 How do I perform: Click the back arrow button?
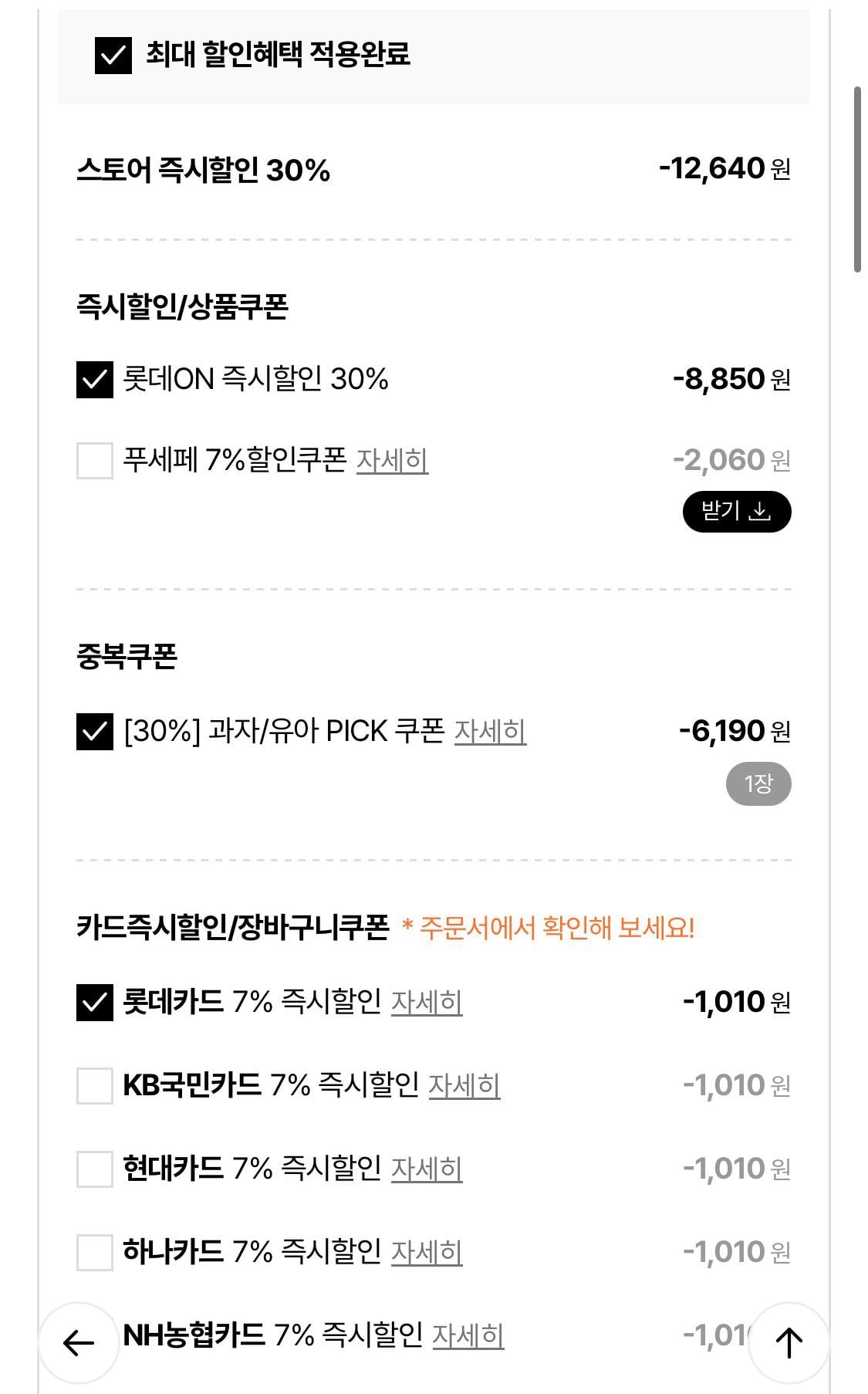78,1342
